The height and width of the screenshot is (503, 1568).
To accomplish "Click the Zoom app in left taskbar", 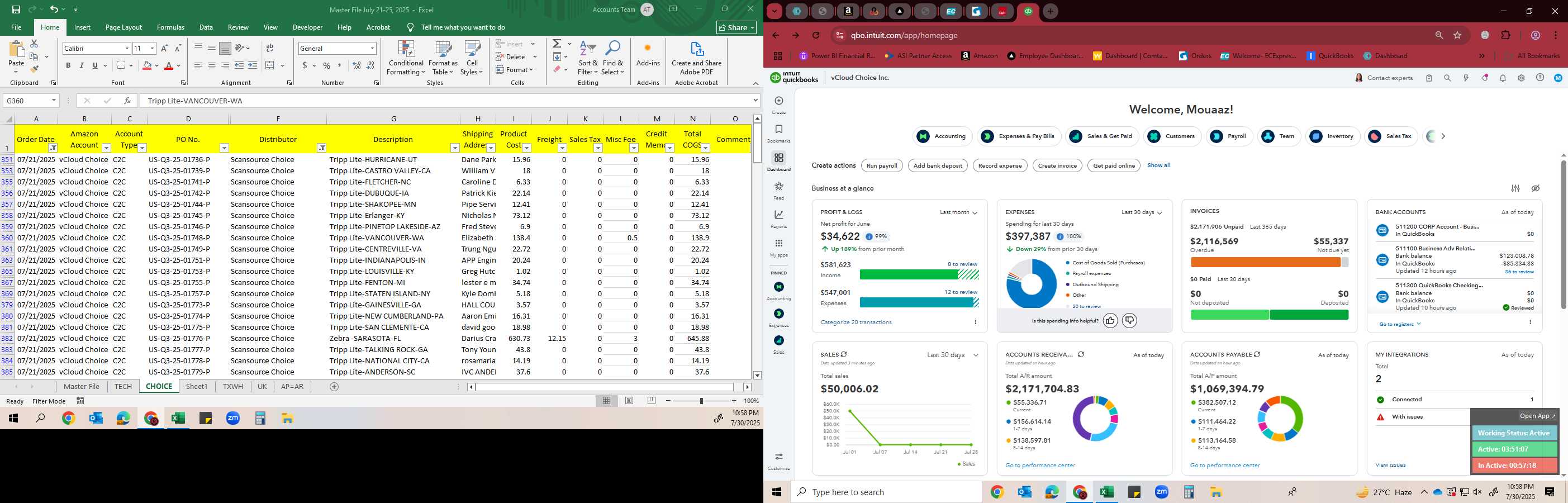I will (233, 419).
